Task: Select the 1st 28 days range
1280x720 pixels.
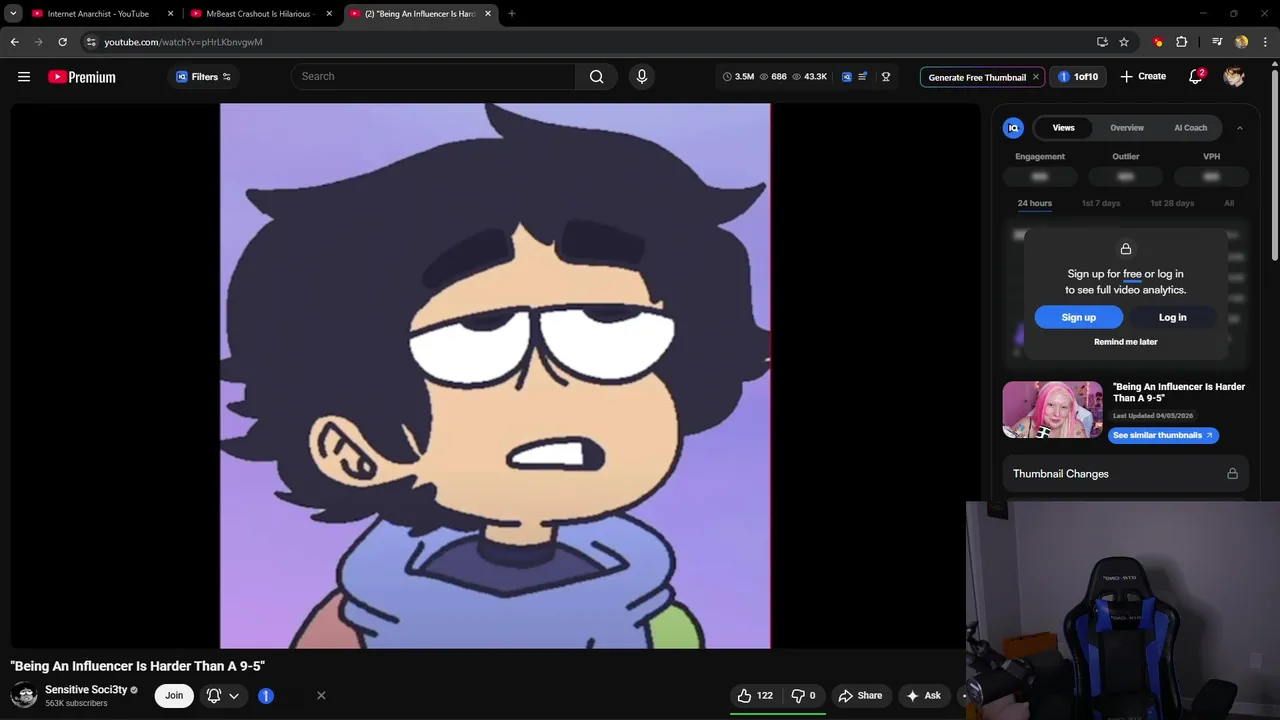Action: 1172,203
